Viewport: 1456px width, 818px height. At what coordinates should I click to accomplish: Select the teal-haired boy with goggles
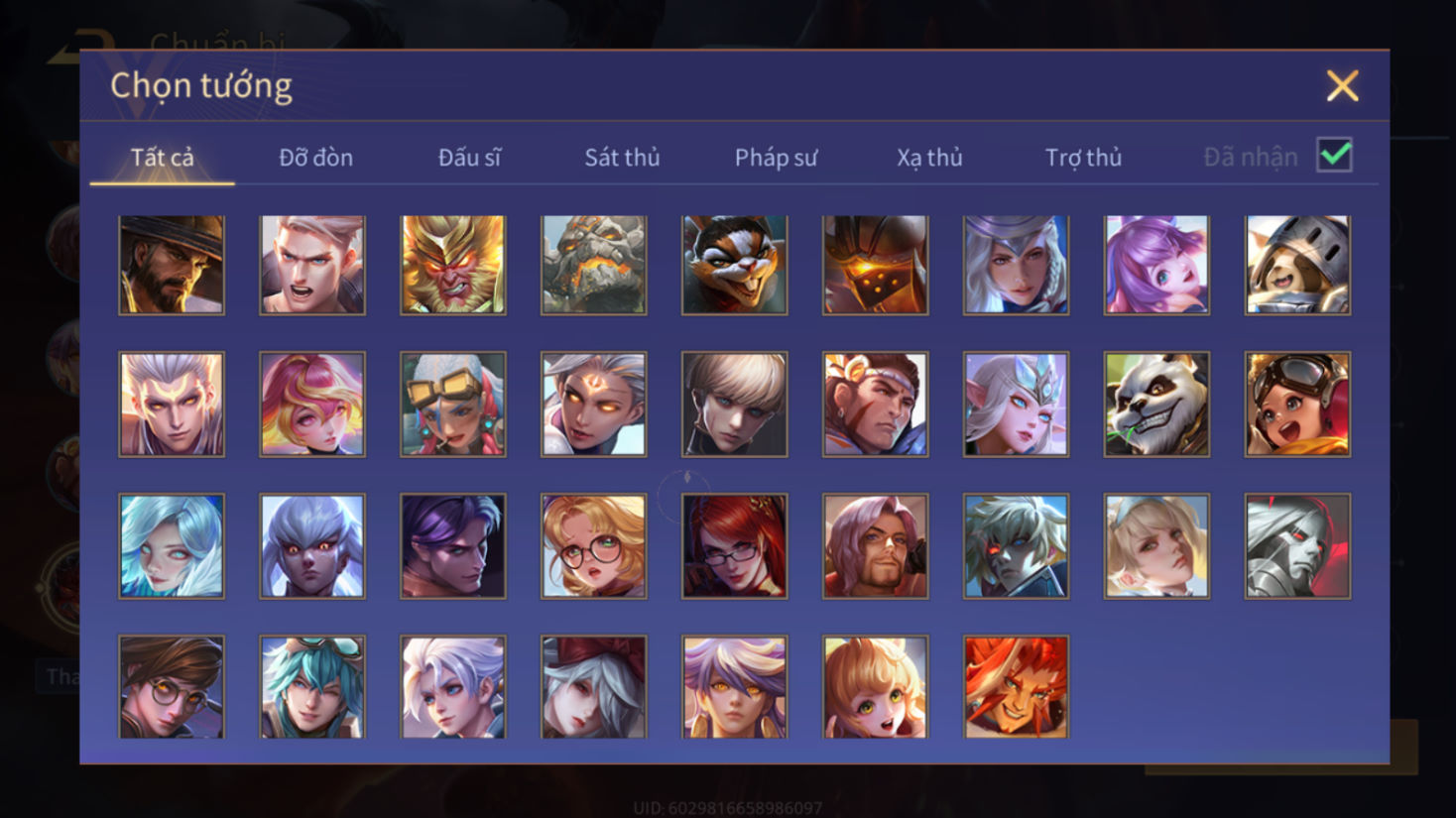[312, 687]
